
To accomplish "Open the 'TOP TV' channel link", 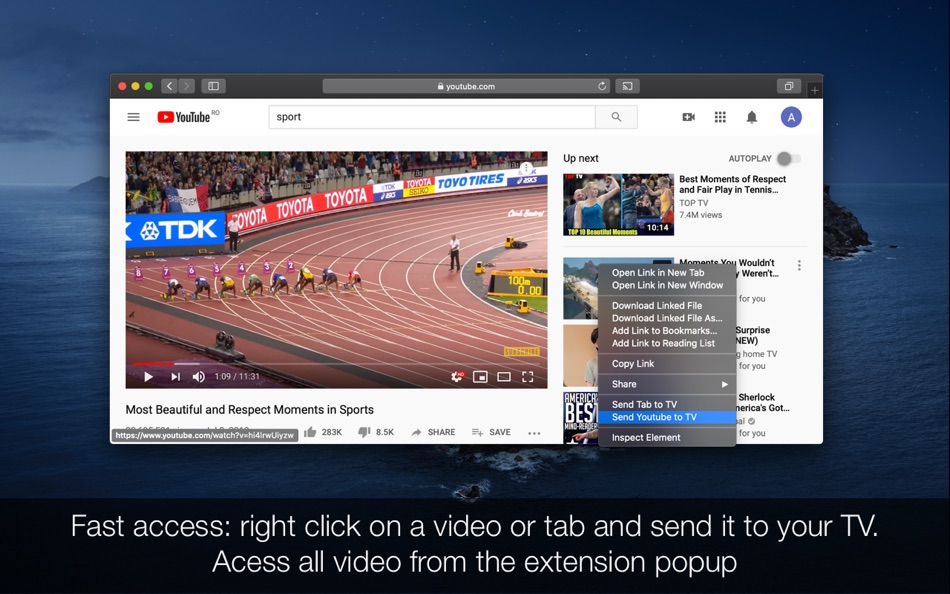I will (693, 203).
